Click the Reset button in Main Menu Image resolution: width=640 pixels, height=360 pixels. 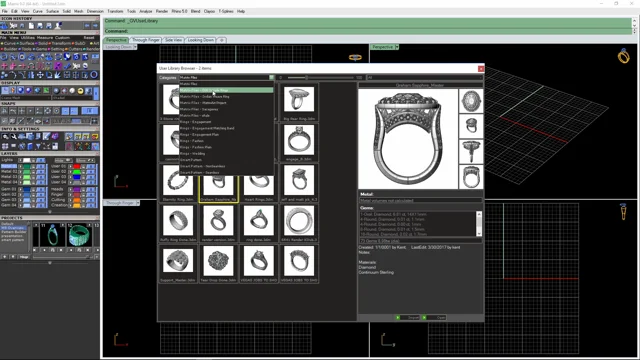point(89,38)
